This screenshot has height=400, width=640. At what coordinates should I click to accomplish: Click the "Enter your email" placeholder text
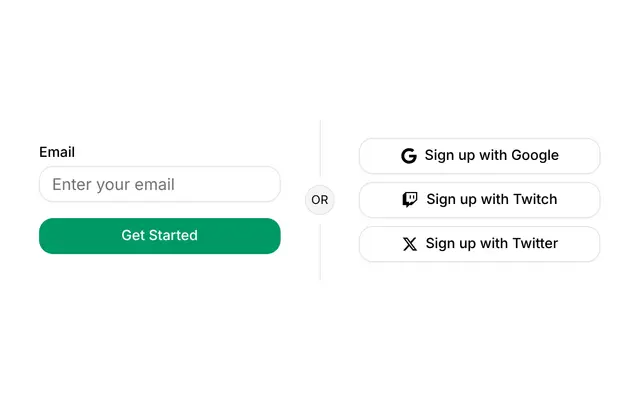click(113, 184)
